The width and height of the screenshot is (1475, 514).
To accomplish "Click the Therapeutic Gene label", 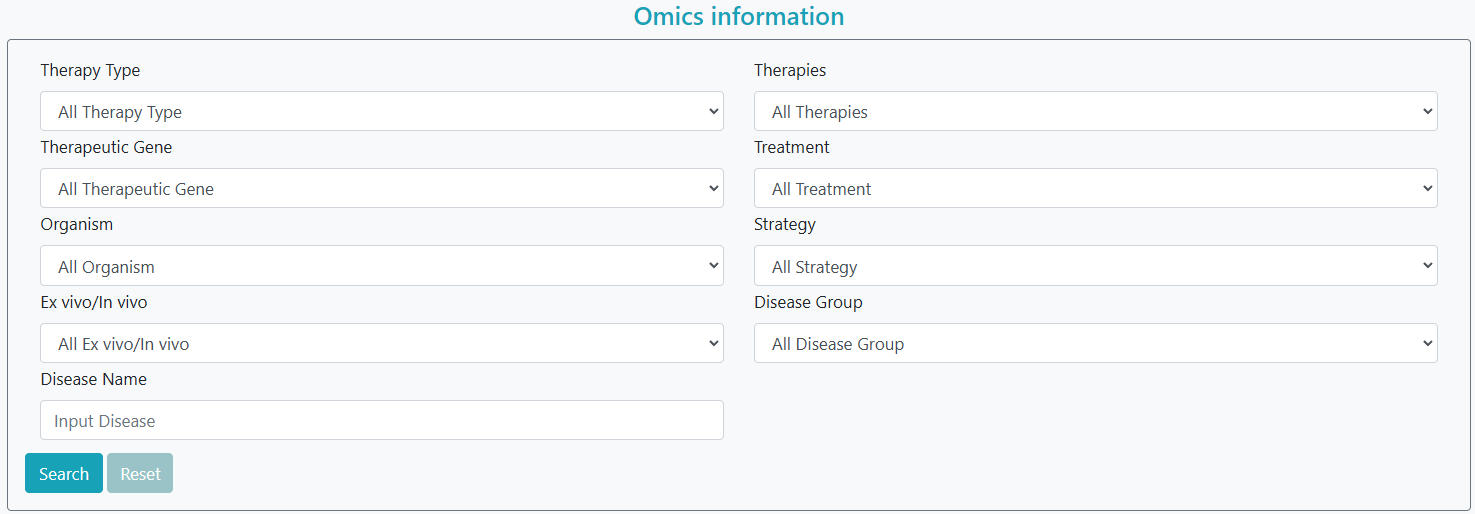I will [x=106, y=147].
